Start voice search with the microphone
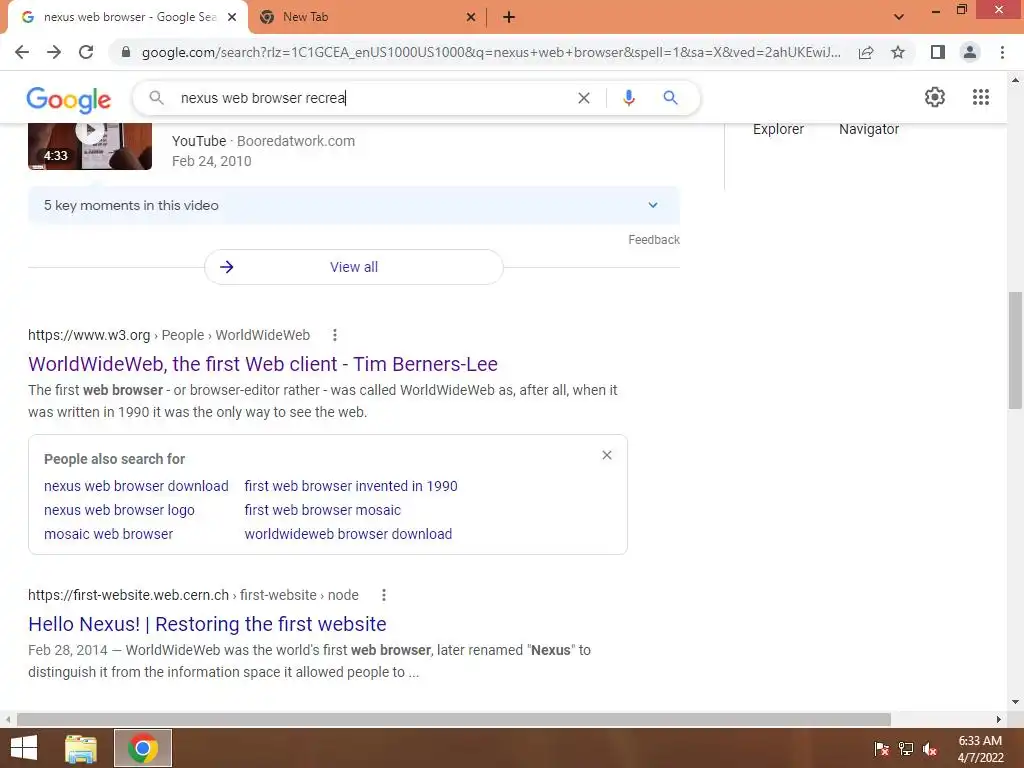Image resolution: width=1024 pixels, height=768 pixels. tap(629, 98)
